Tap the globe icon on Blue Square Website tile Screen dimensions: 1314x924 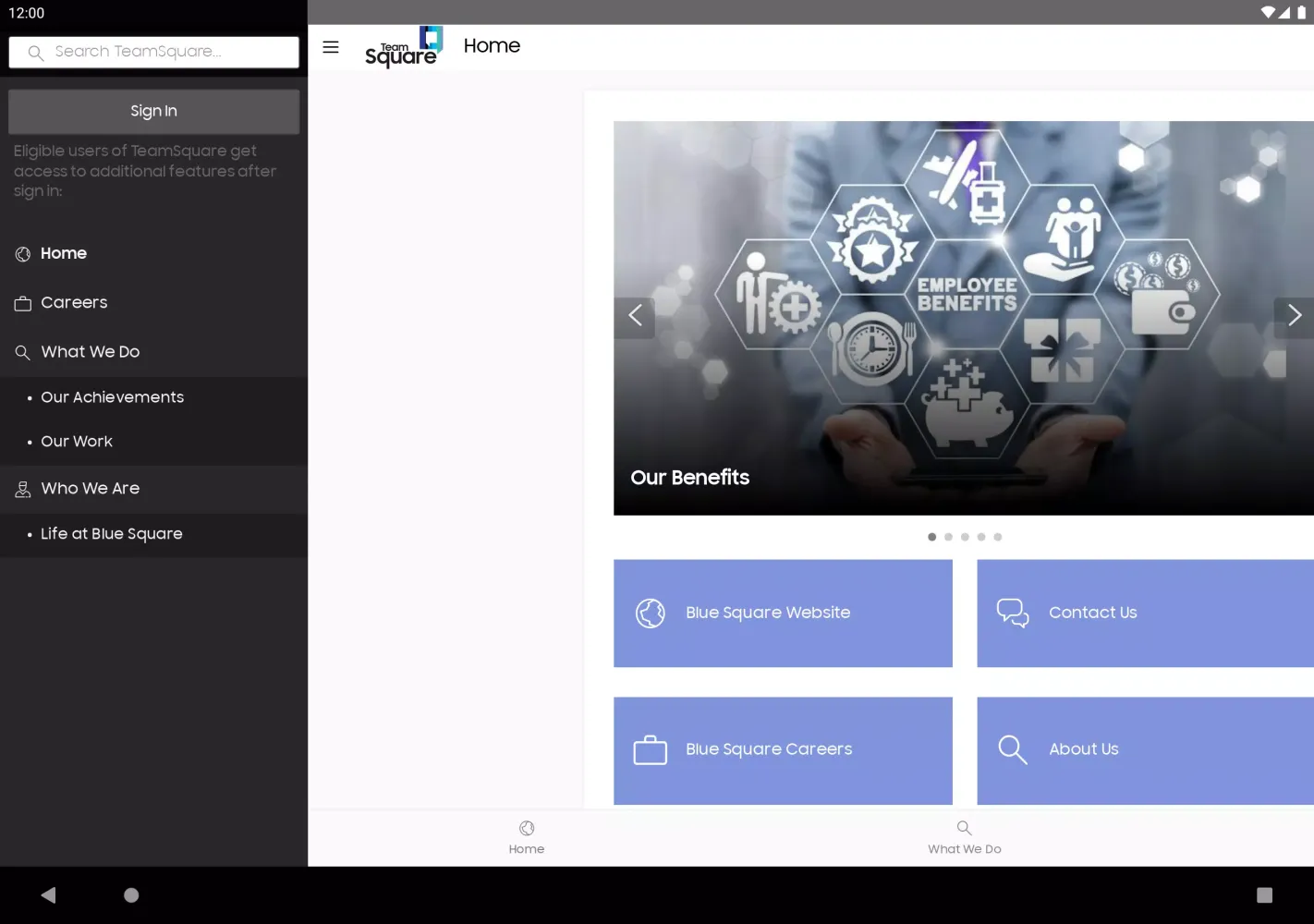(651, 613)
